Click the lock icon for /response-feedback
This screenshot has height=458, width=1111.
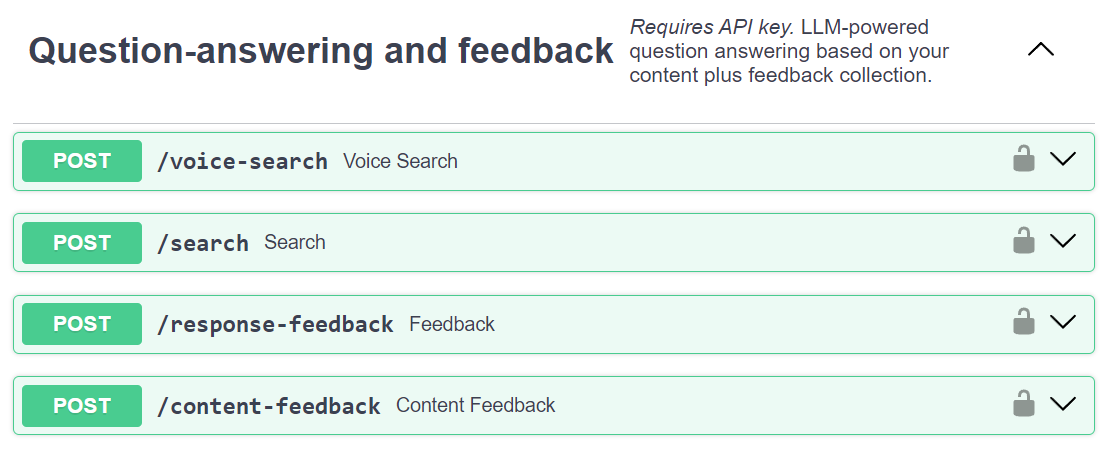coord(1023,322)
